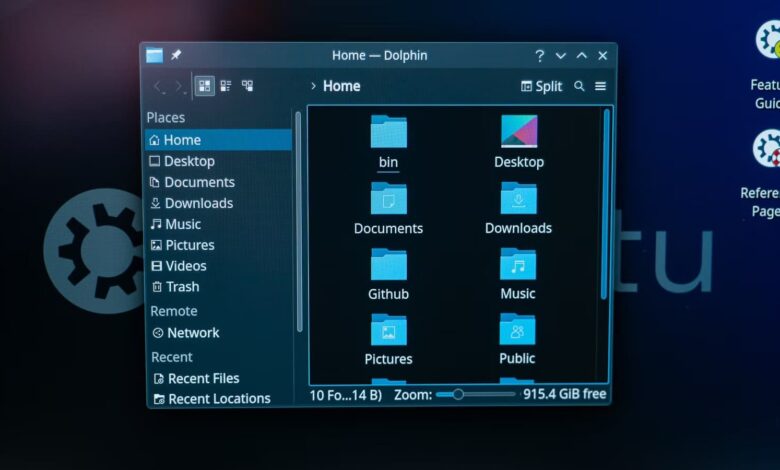This screenshot has height=470, width=780.
Task: Select the Downloads folder icon in file view
Action: (x=518, y=197)
